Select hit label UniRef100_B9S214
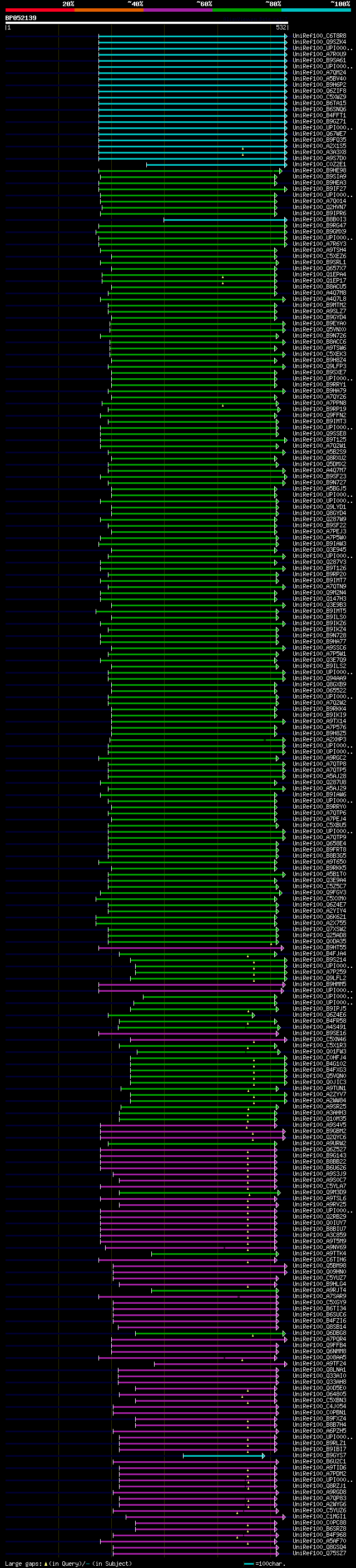This screenshot has width=356, height=1568. point(319,960)
